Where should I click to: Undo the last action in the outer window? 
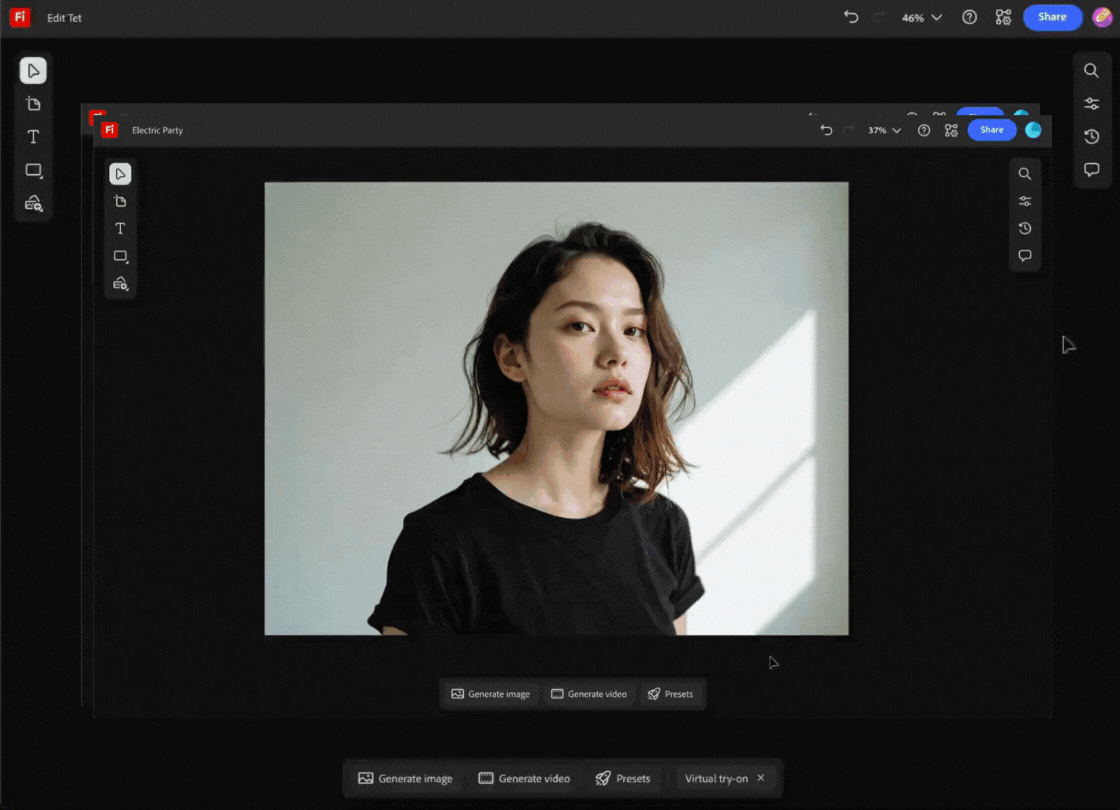(850, 17)
